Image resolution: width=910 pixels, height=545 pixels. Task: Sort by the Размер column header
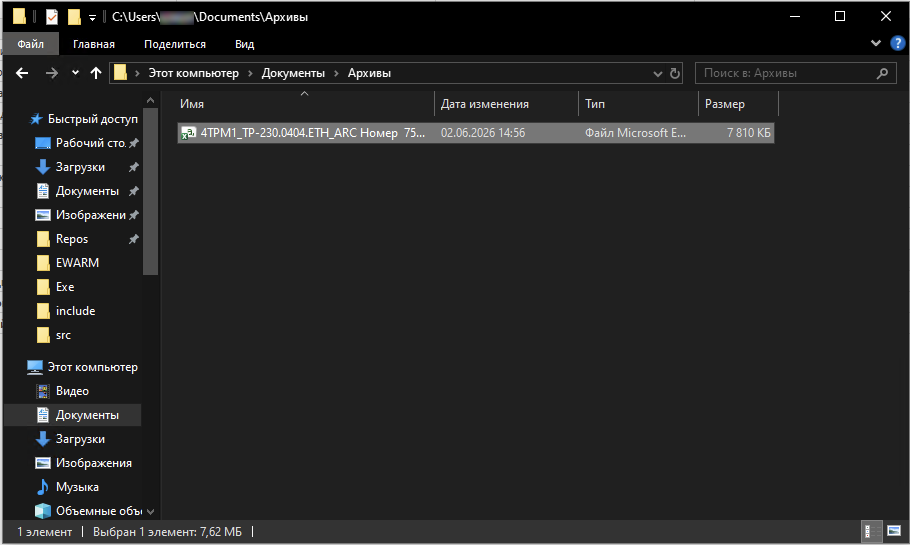(738, 104)
